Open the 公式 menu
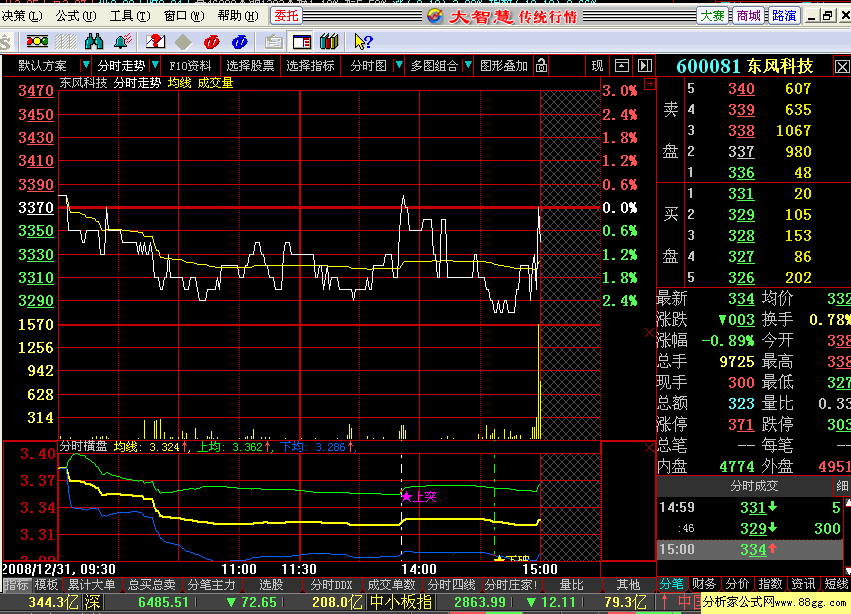The height and width of the screenshot is (614, 851). [76, 16]
